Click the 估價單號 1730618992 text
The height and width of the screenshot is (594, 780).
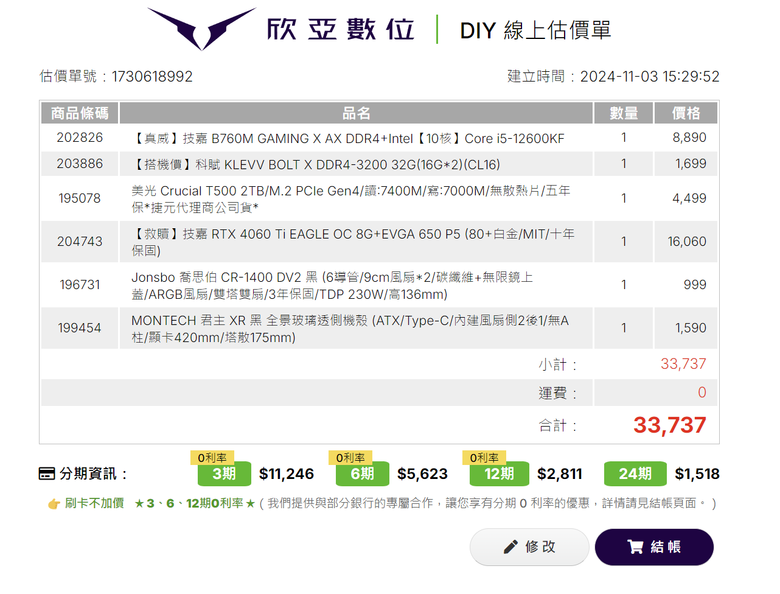pos(116,77)
